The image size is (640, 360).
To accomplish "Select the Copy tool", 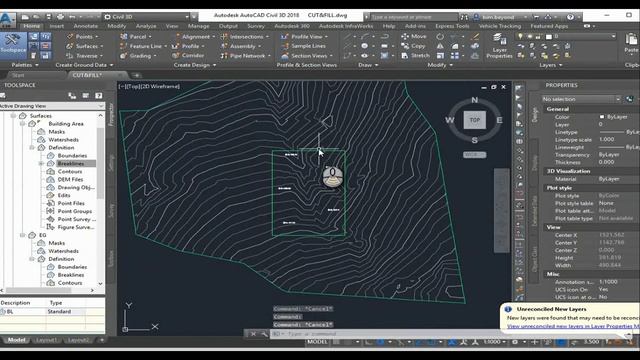I will pos(413,46).
